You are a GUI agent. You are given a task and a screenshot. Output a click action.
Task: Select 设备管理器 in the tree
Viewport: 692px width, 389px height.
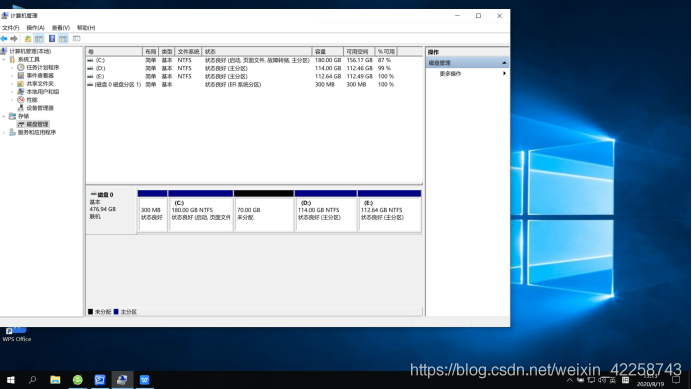40,108
